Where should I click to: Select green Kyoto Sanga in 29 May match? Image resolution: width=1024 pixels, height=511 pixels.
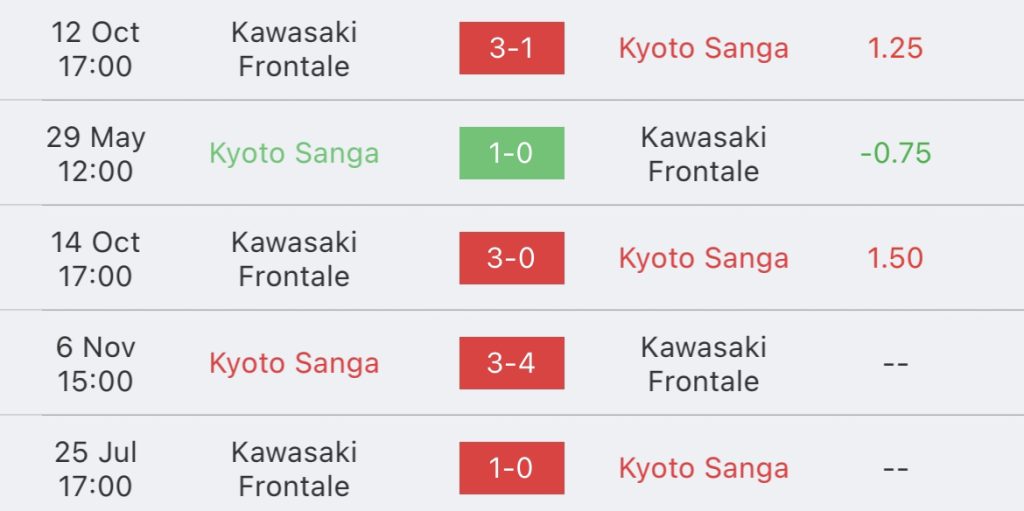pos(294,154)
